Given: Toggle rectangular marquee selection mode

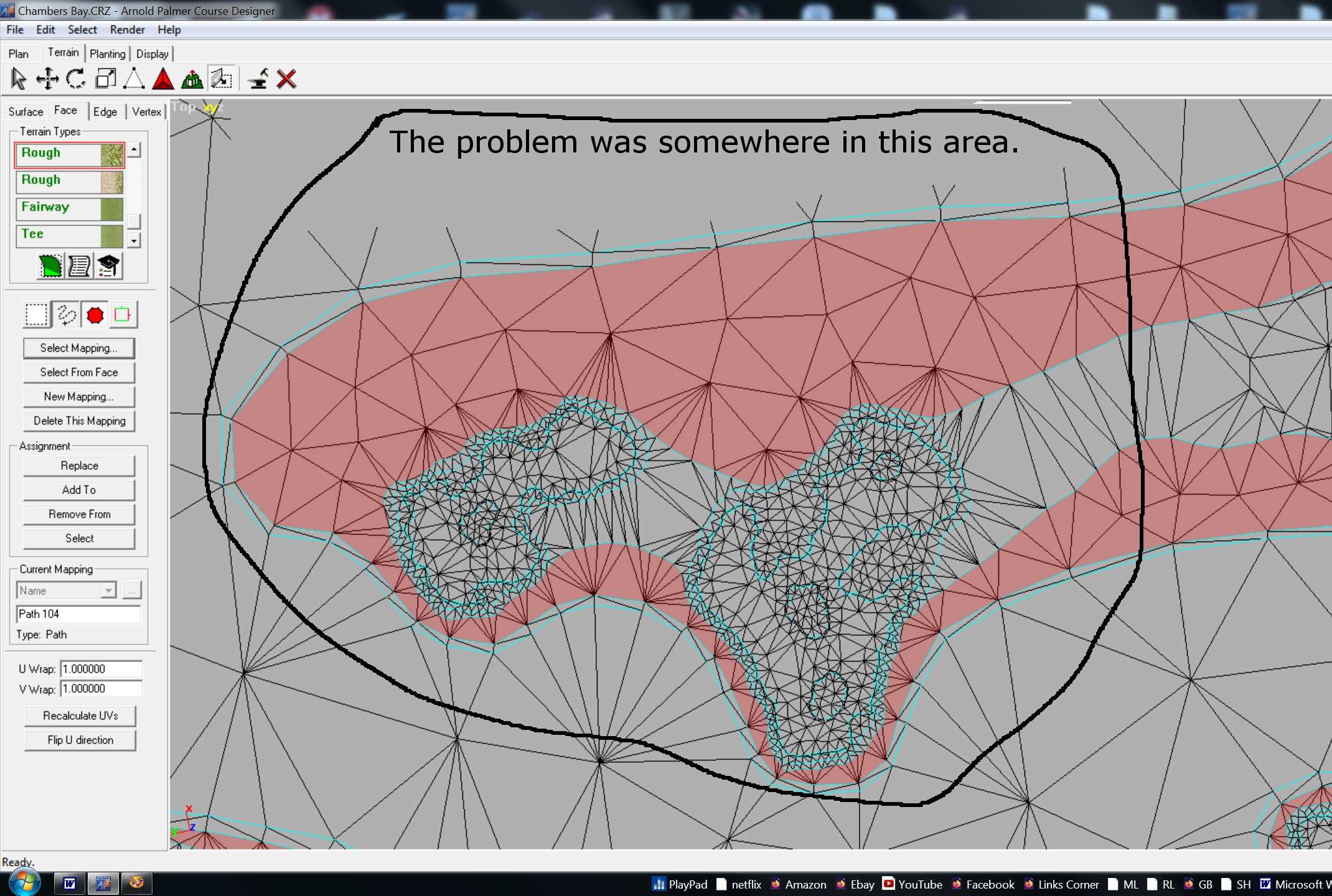Looking at the screenshot, I should tap(36, 315).
